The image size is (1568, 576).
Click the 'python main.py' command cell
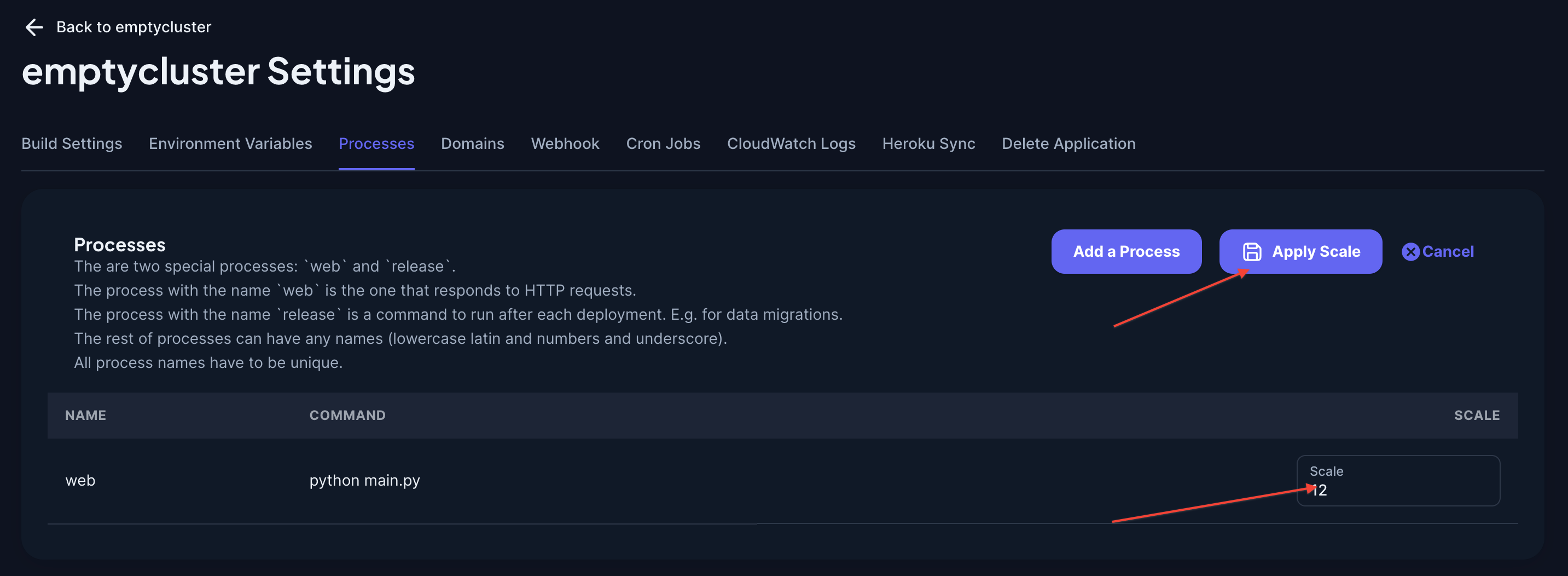[364, 480]
